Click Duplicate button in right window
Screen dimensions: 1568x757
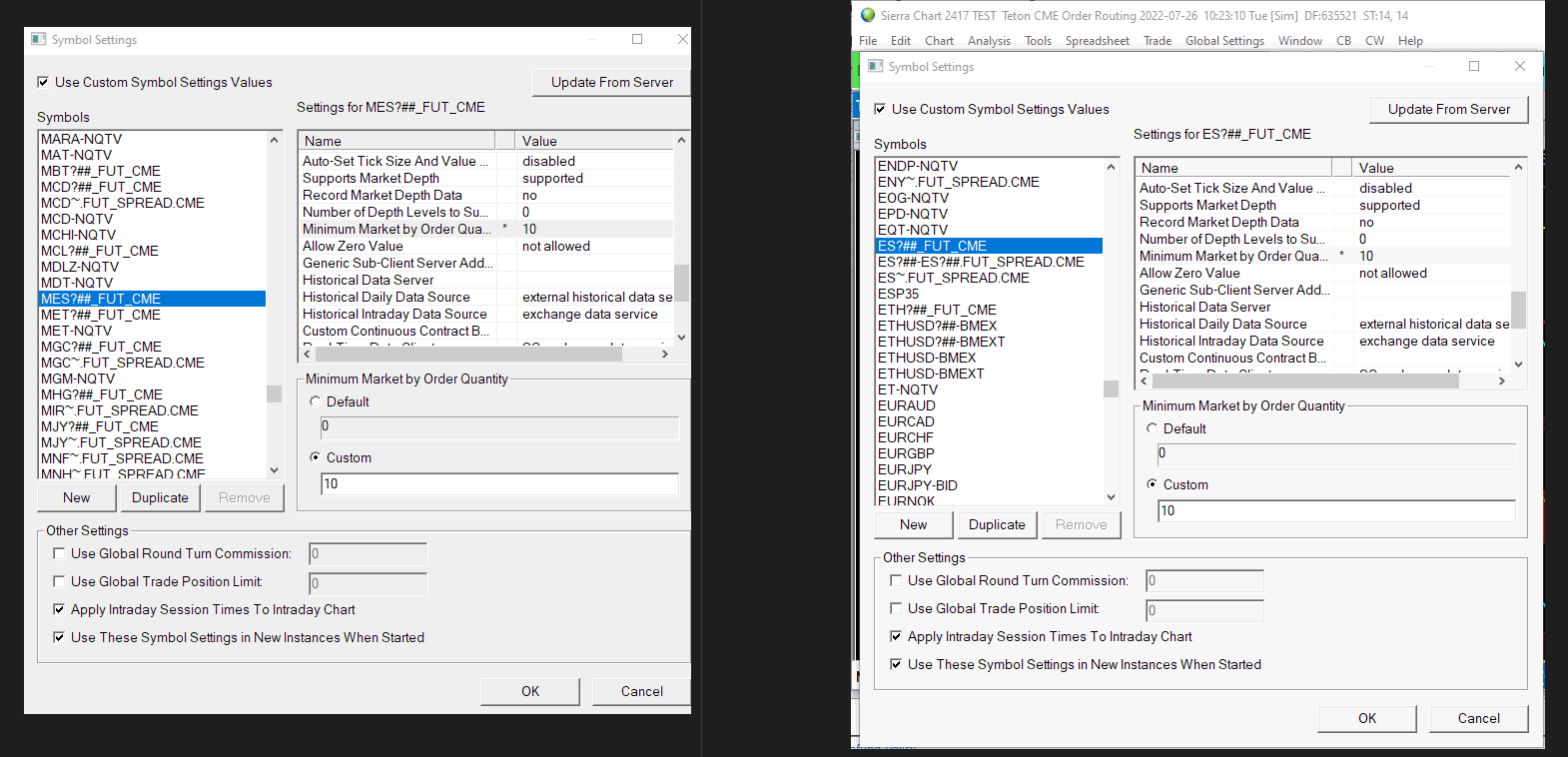997,524
